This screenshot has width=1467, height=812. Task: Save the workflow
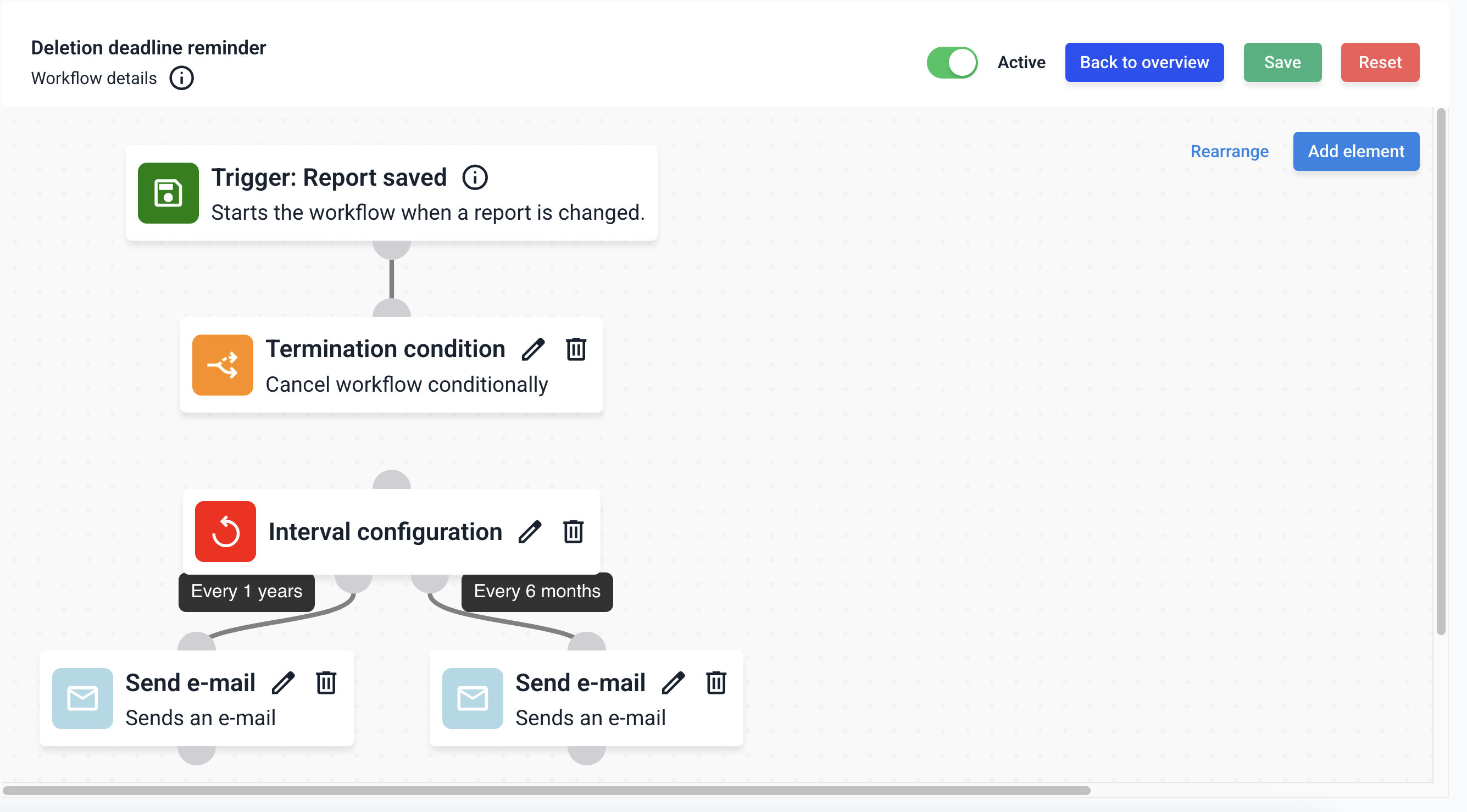pos(1282,62)
